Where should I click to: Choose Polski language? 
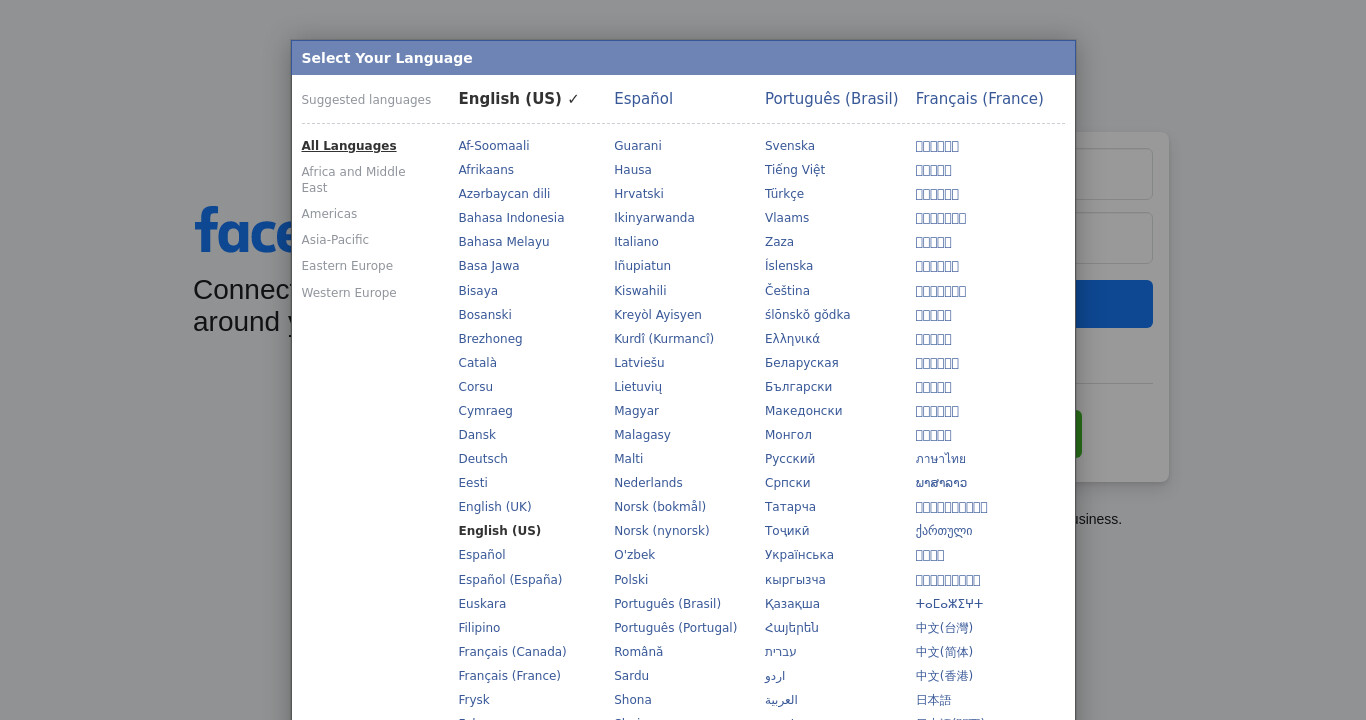coord(631,580)
